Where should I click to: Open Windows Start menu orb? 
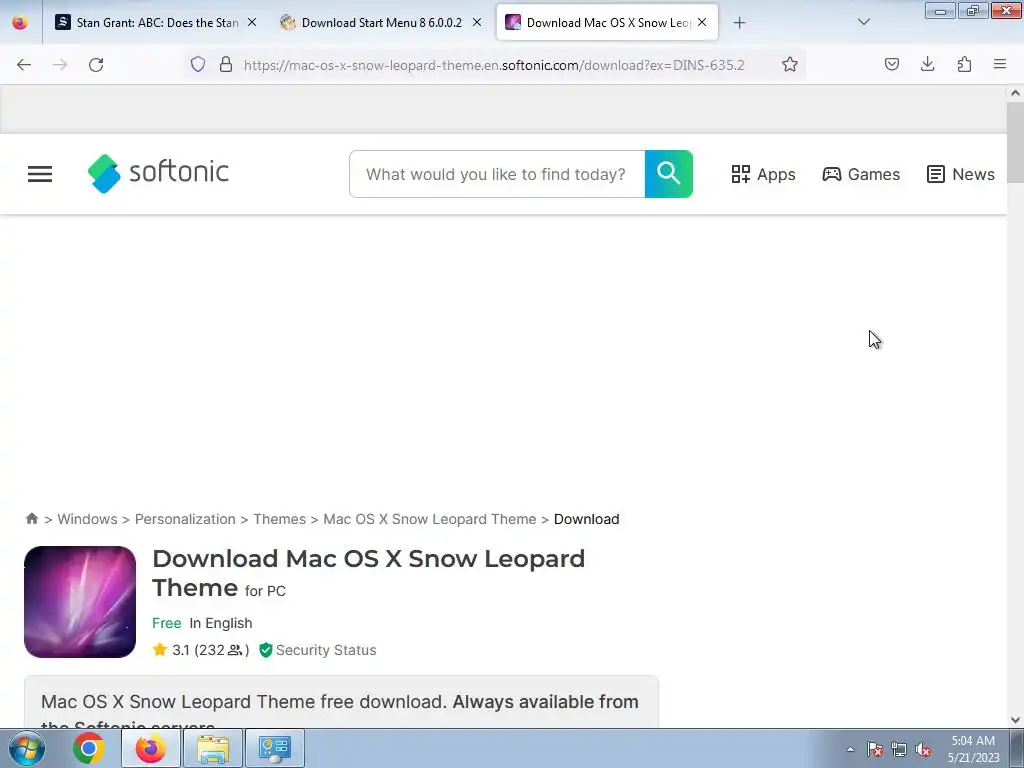click(27, 748)
